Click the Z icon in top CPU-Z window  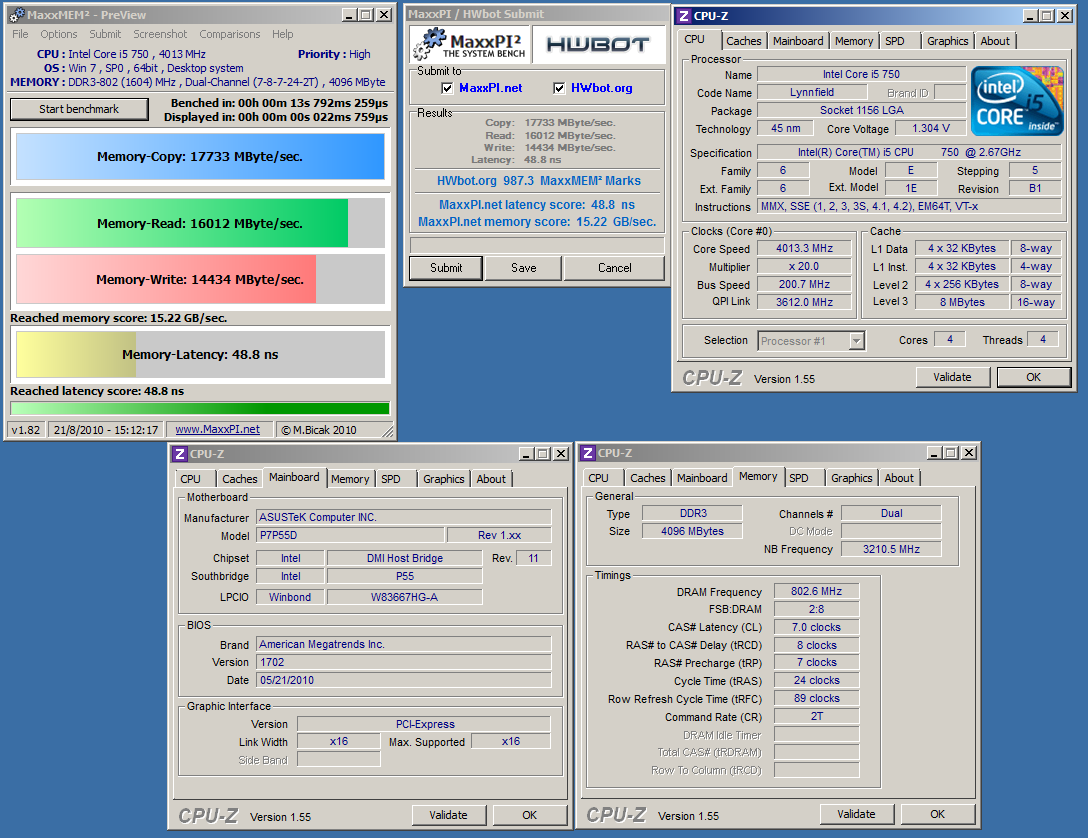[683, 15]
